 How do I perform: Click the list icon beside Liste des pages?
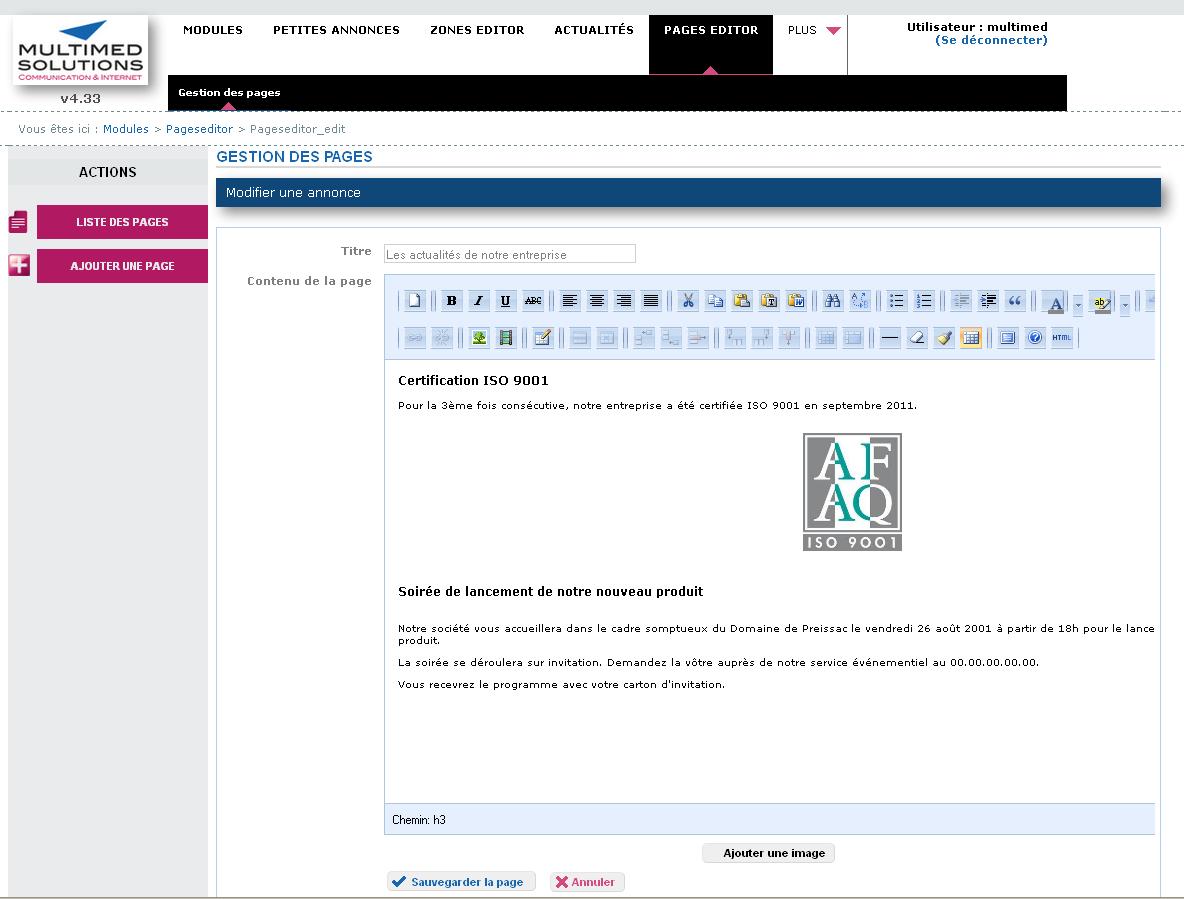point(18,222)
